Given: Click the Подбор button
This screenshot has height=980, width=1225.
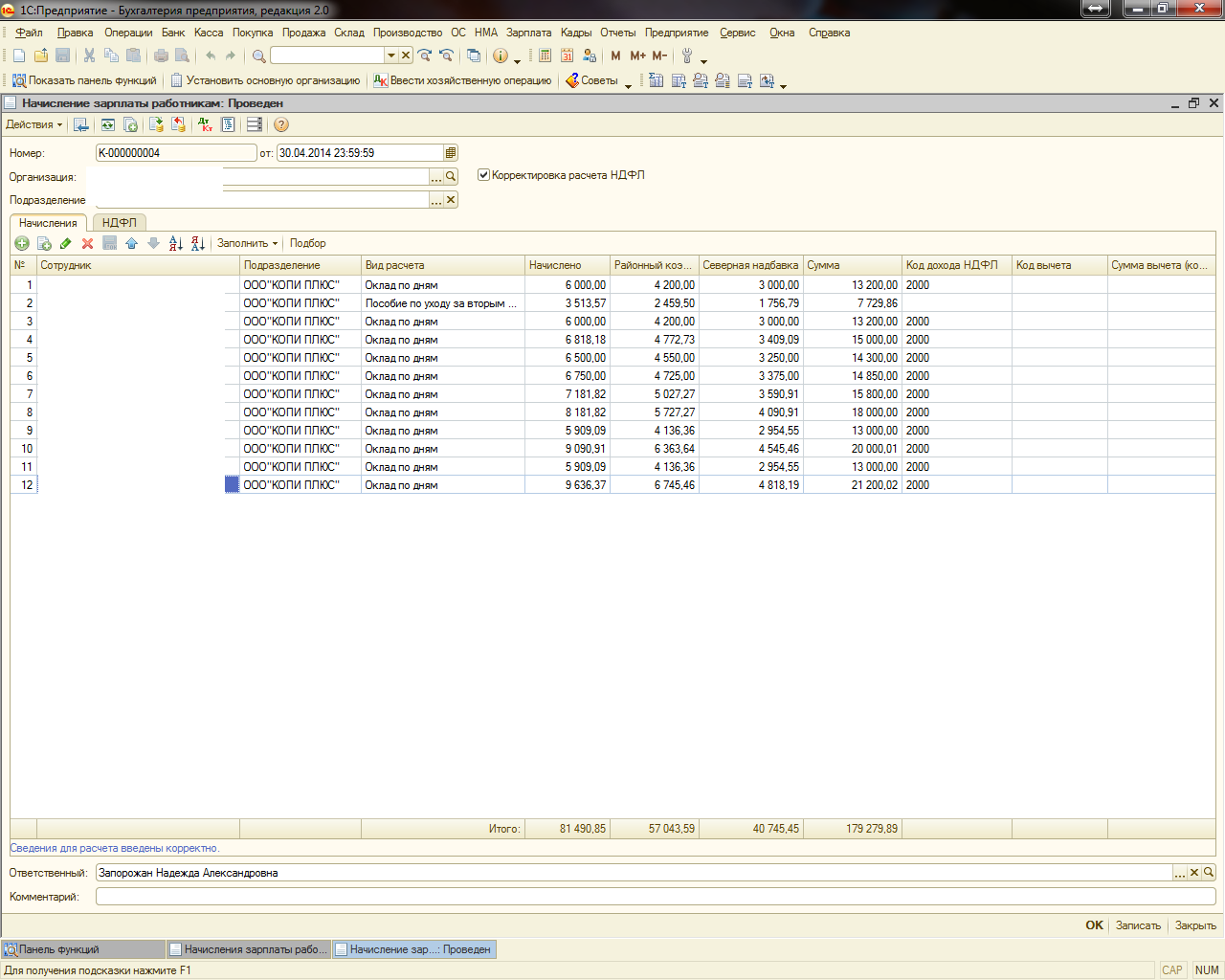Looking at the screenshot, I should click(x=307, y=243).
